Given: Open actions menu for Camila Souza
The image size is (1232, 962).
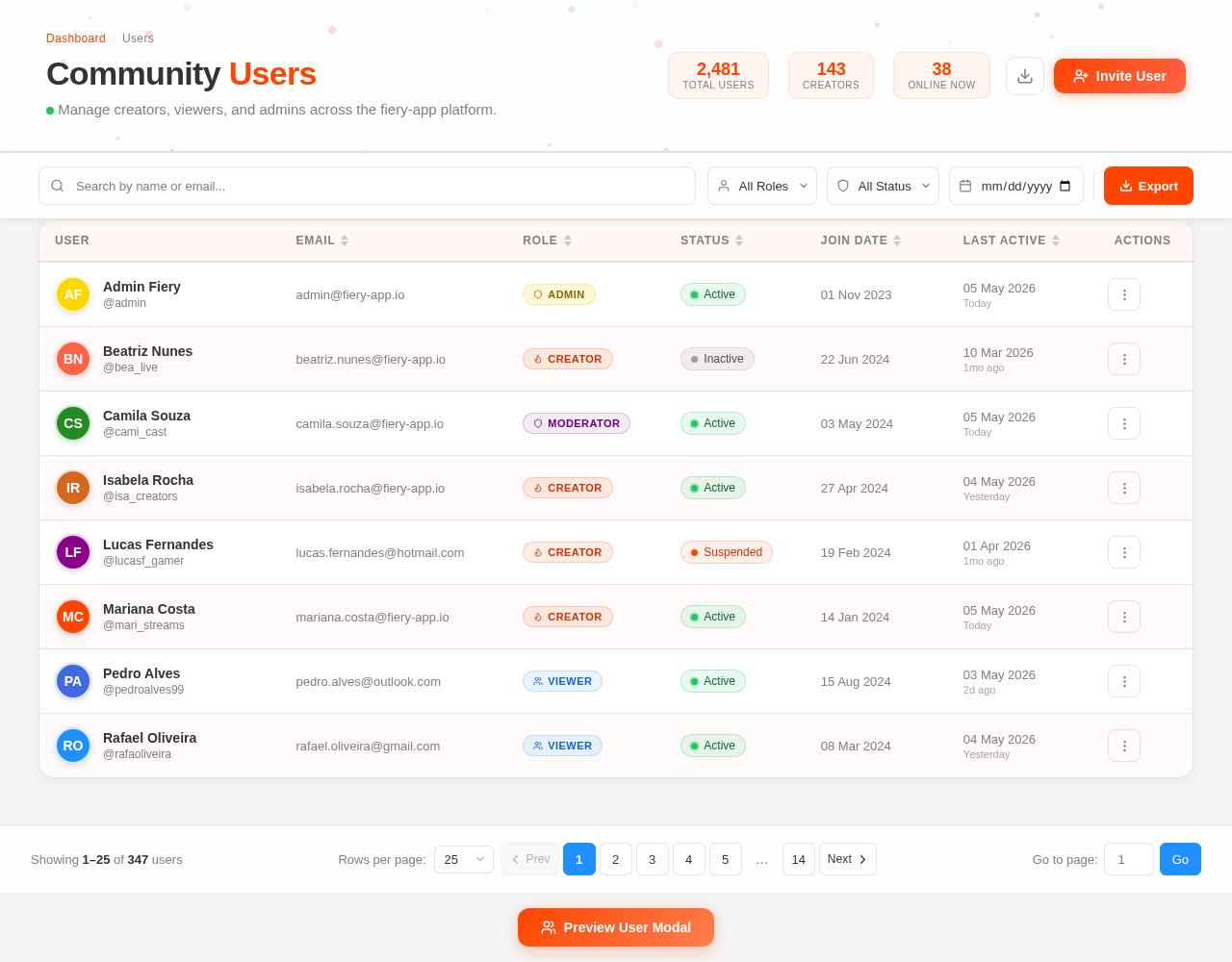Looking at the screenshot, I should 1124,423.
